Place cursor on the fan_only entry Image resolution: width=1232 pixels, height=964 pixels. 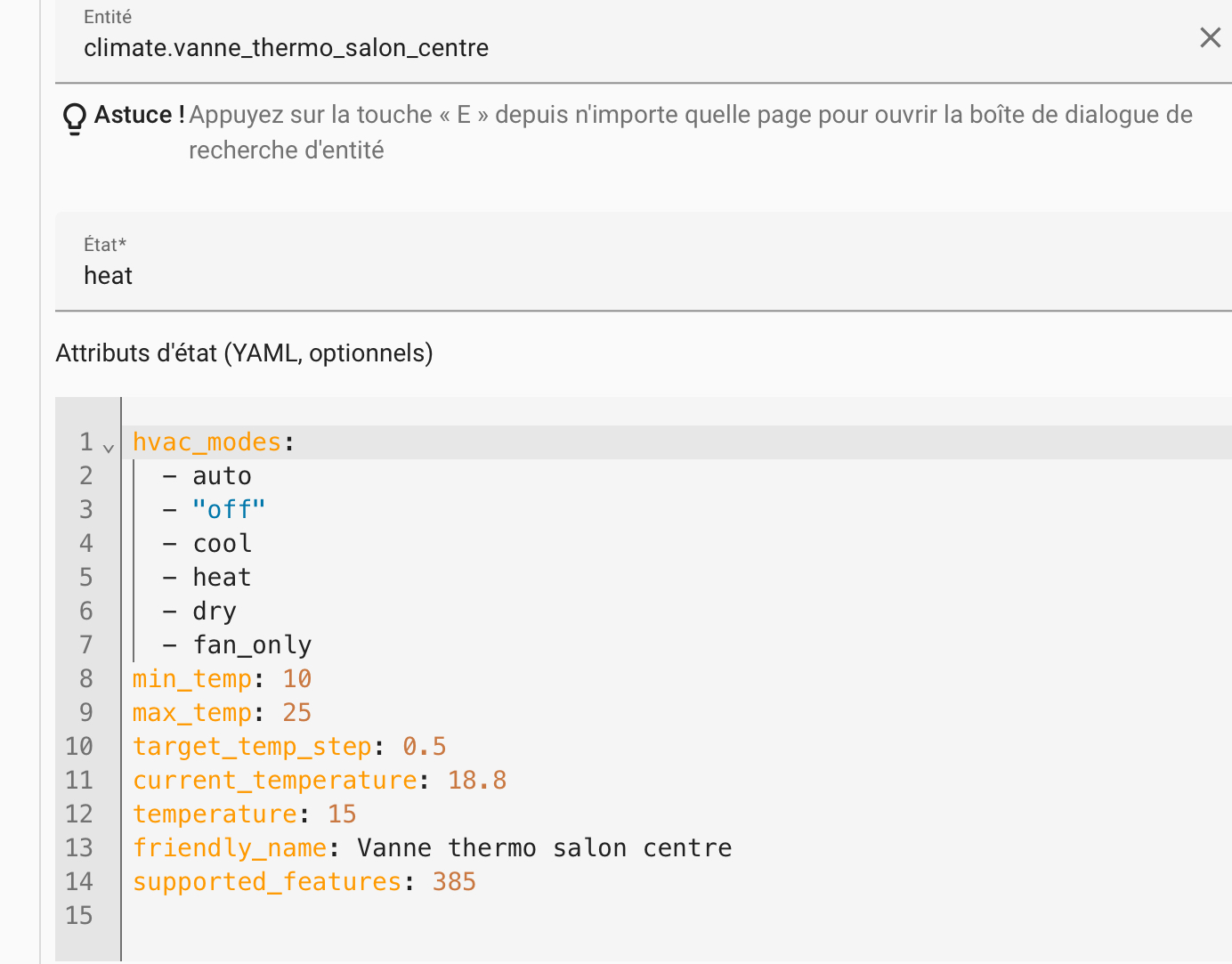point(252,645)
